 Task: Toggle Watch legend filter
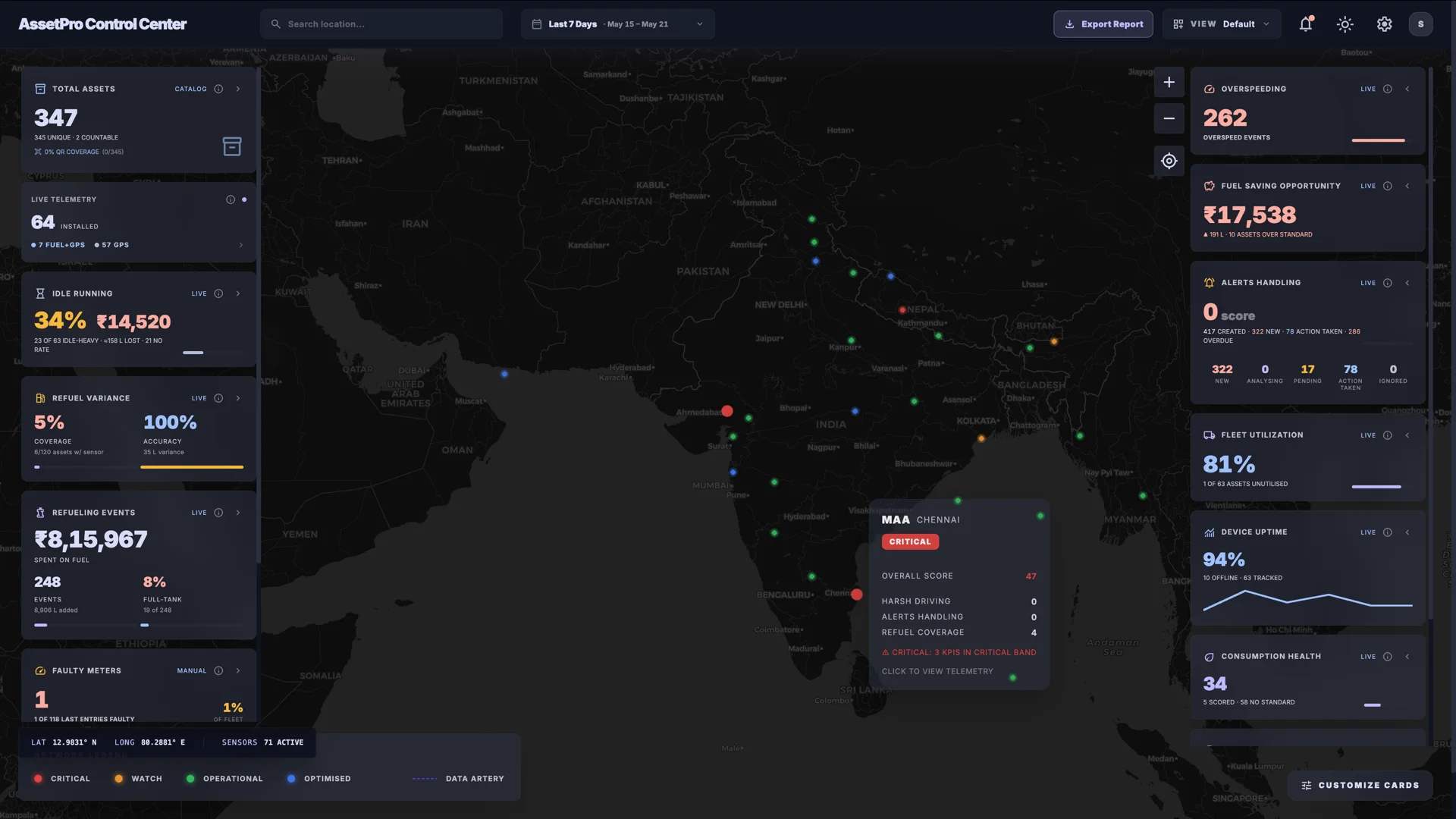click(x=138, y=779)
